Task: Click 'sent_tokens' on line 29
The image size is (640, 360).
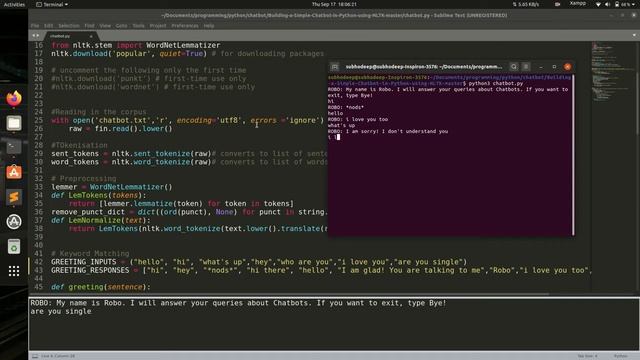Action: [x=75, y=153]
